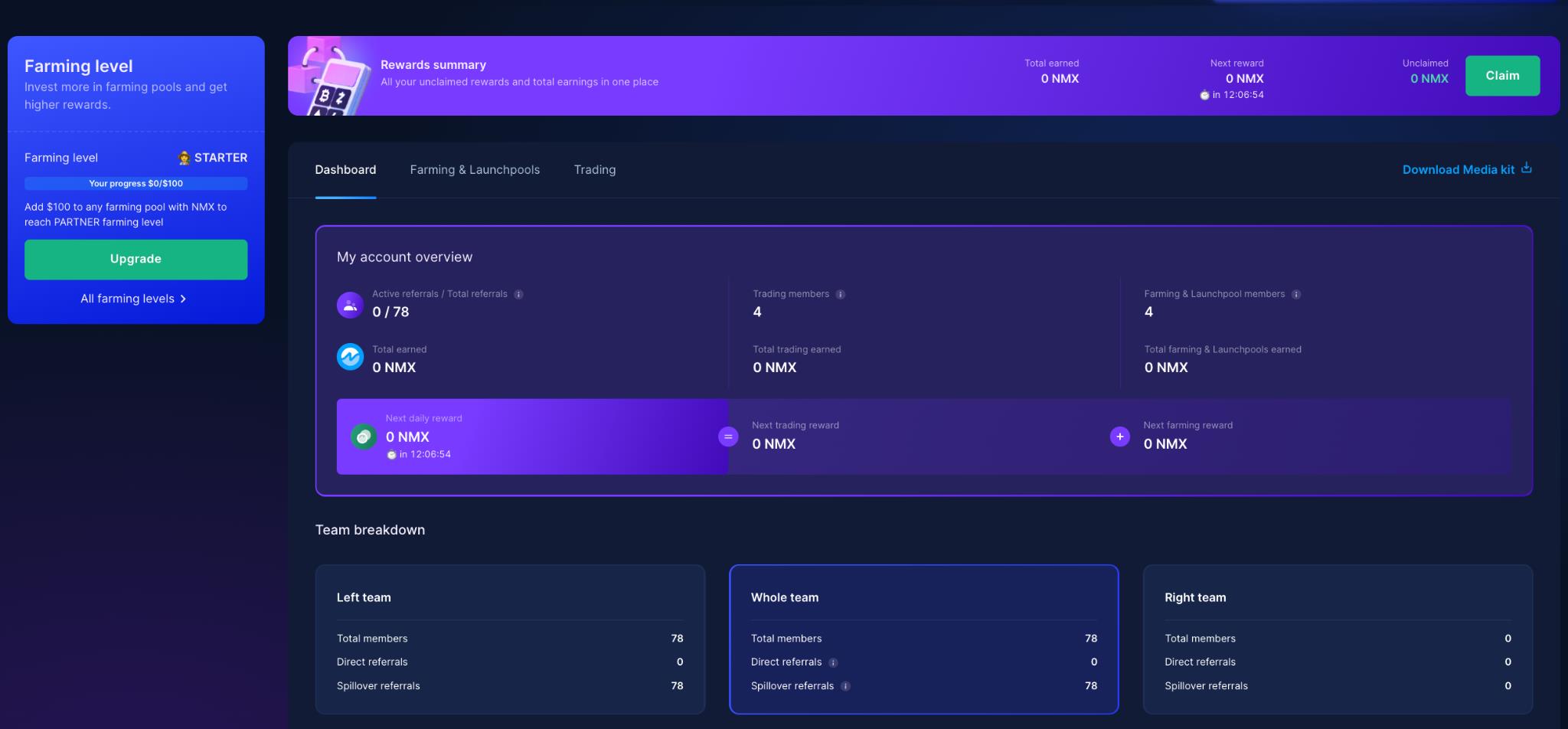1568x729 pixels.
Task: Click the plus sign circle icon
Action: [x=1119, y=436]
